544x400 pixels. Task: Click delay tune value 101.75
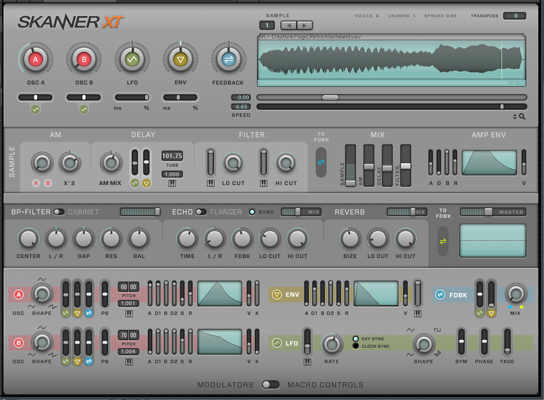tap(172, 156)
